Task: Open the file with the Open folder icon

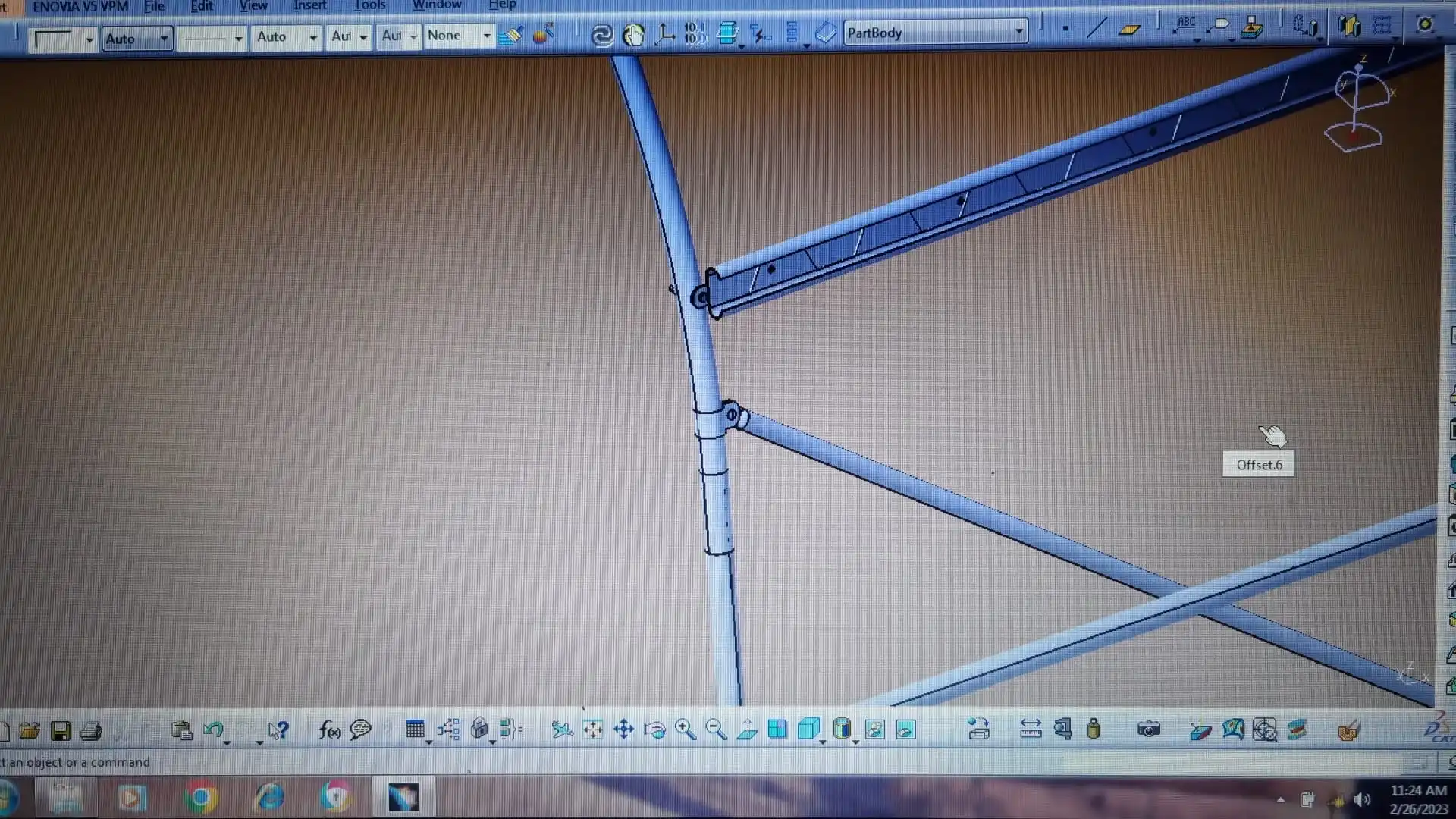Action: (30, 731)
